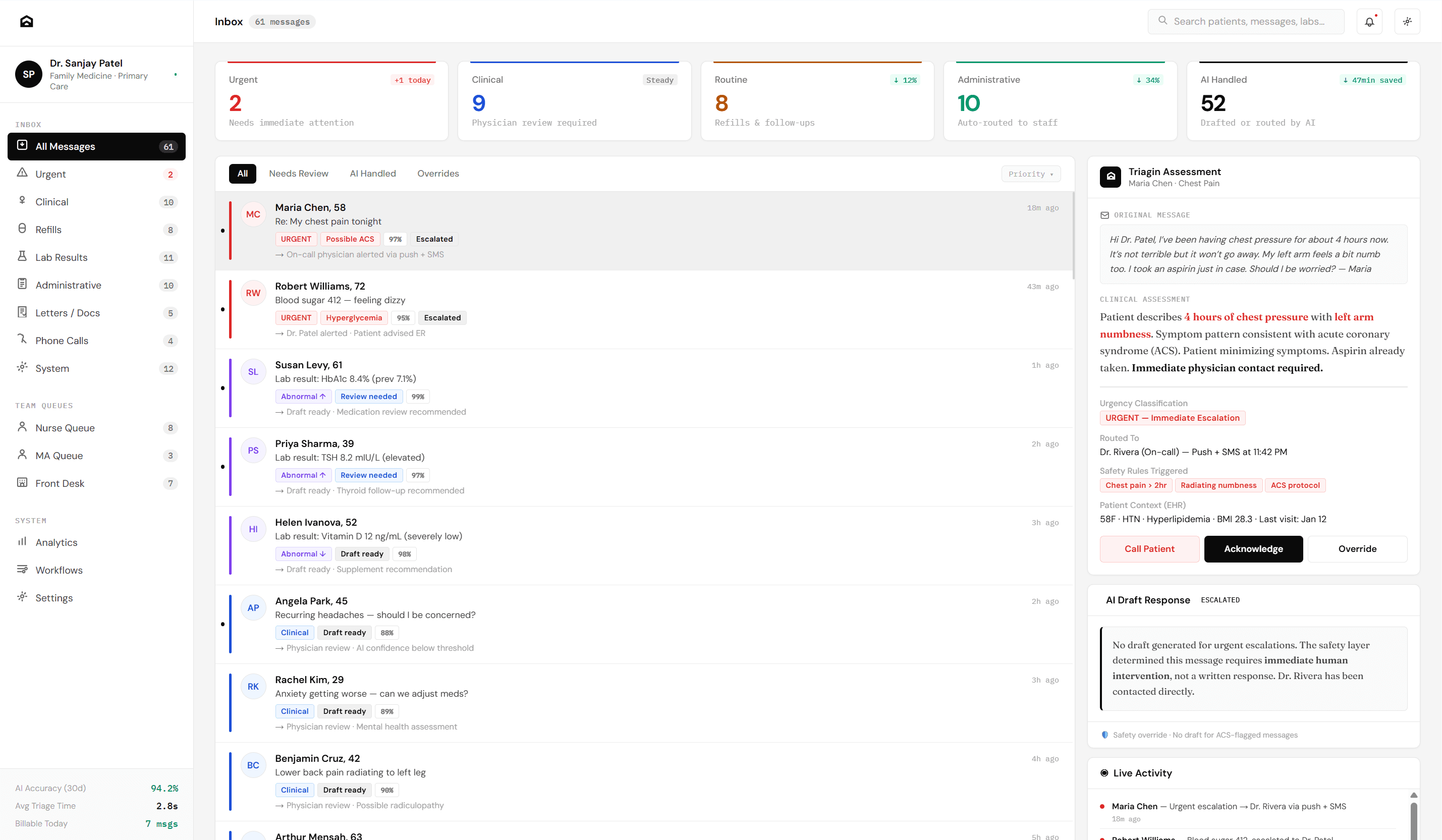Open Front Desk queue icon
Screen dimensions: 1442x840
tap(22, 482)
